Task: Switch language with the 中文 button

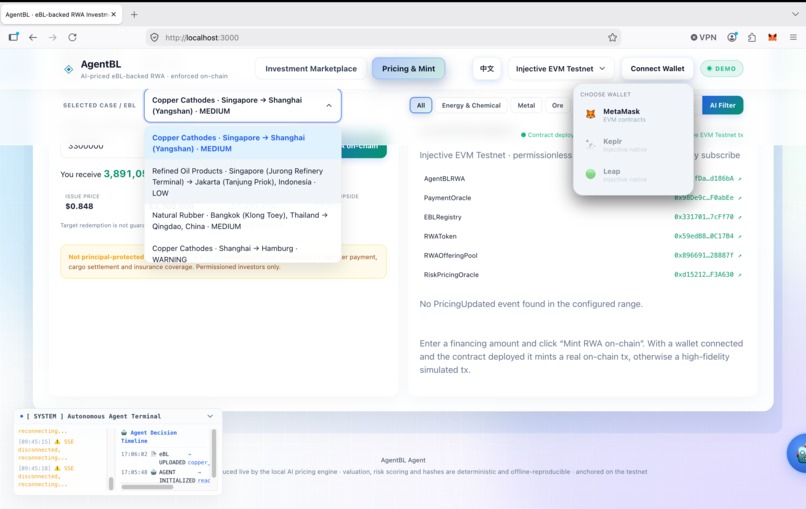Action: (486, 68)
